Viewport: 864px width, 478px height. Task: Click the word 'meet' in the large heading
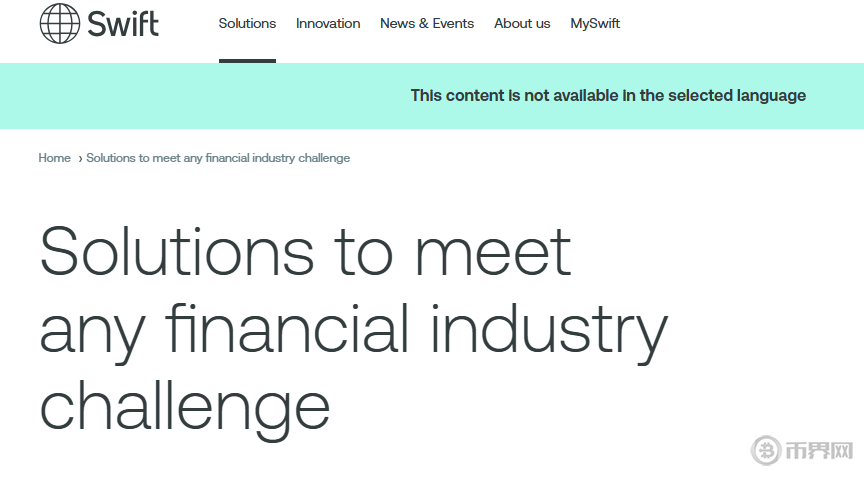pos(493,251)
